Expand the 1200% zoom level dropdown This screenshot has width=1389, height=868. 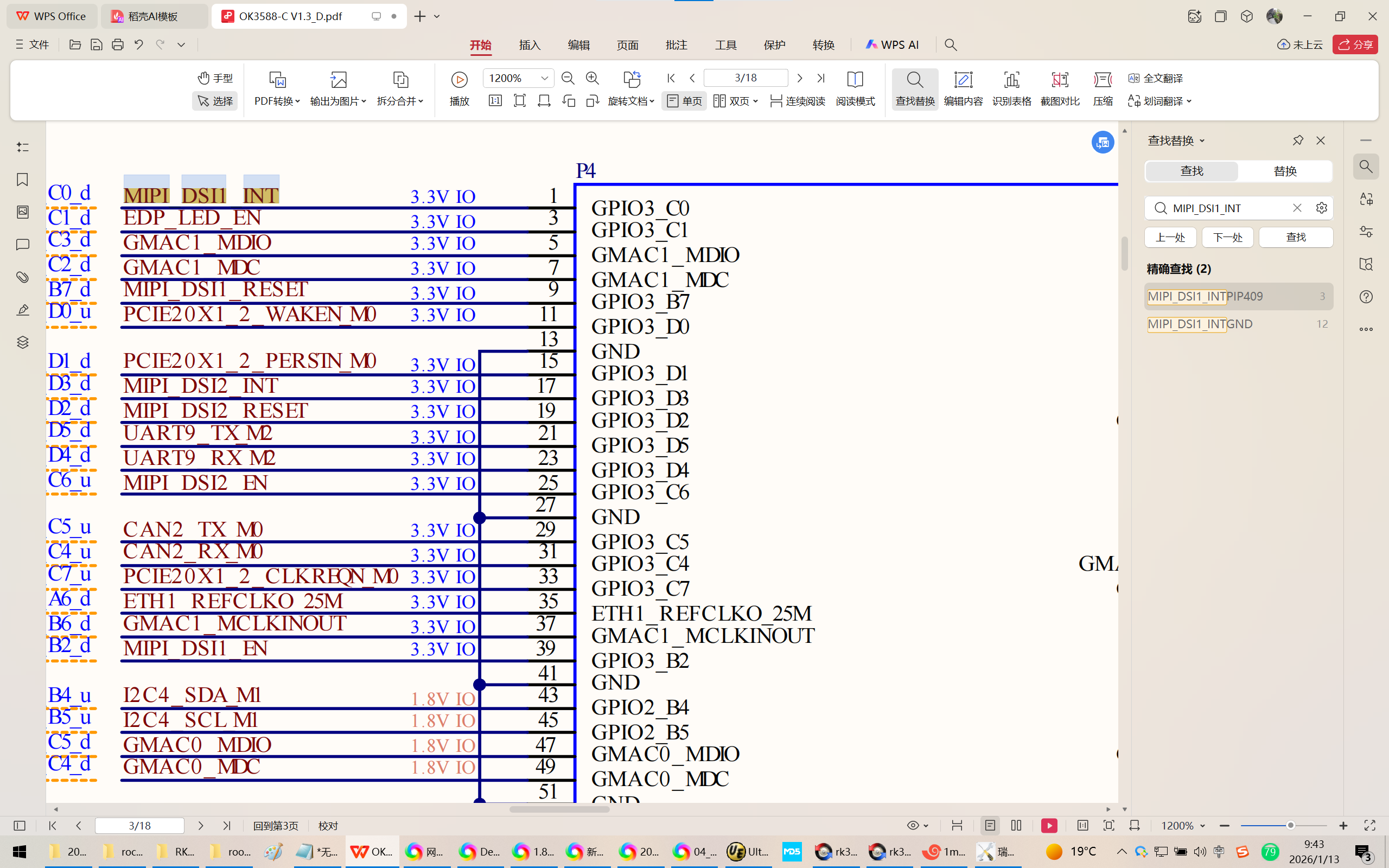(x=544, y=78)
